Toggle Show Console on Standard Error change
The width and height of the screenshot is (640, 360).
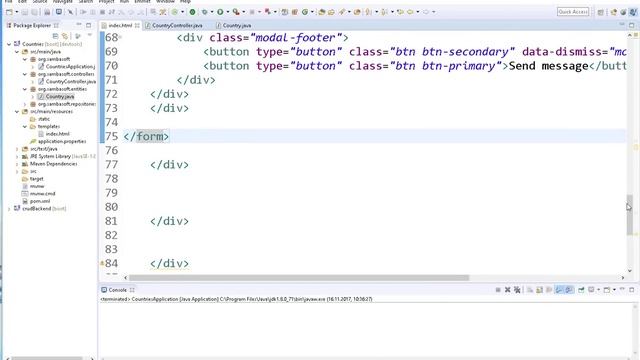pyautogui.click(x=569, y=290)
